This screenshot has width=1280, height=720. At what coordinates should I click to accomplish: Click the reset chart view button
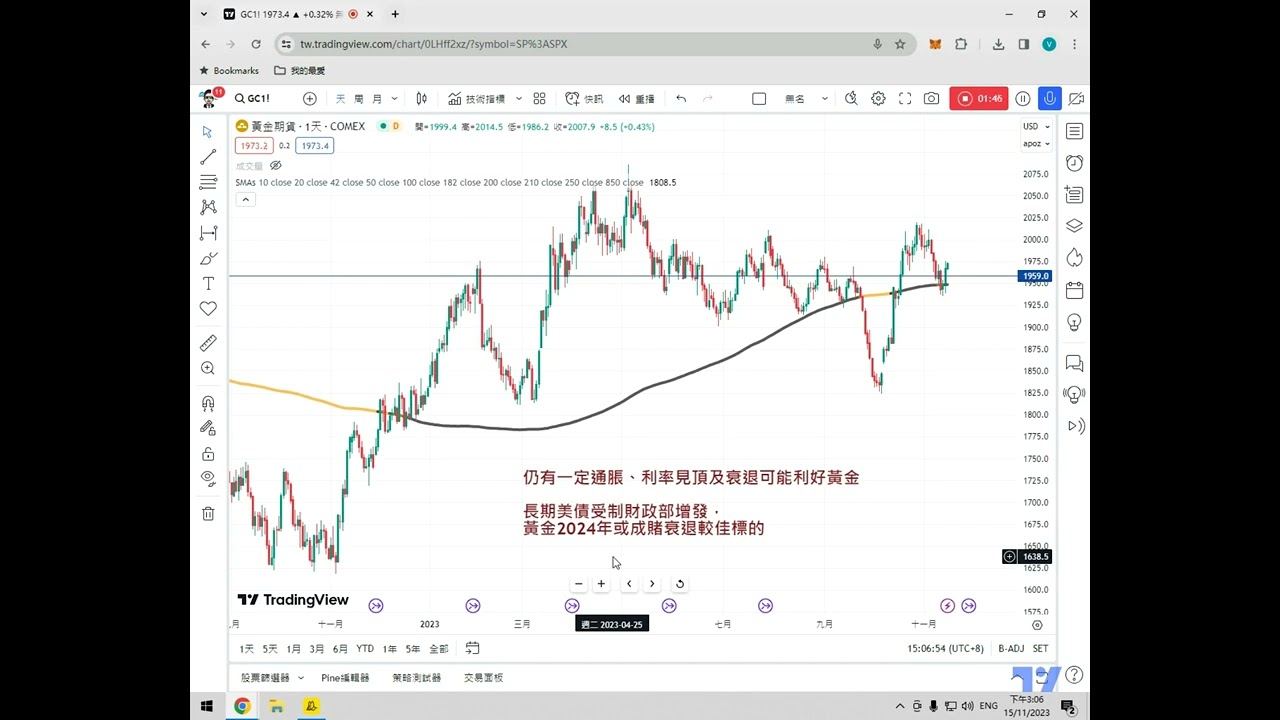click(680, 584)
